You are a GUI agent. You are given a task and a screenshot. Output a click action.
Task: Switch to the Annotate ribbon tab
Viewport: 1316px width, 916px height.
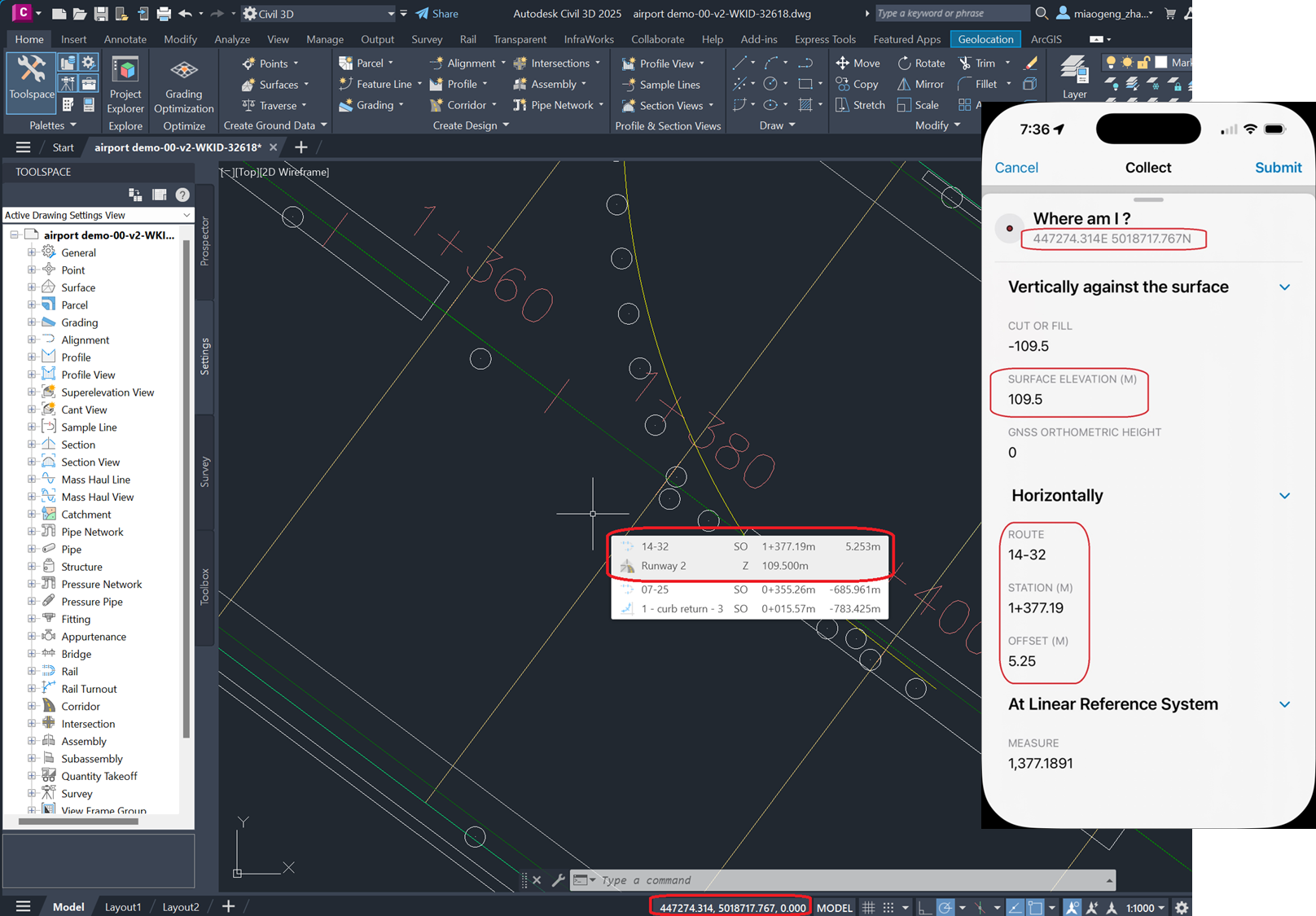click(x=125, y=38)
